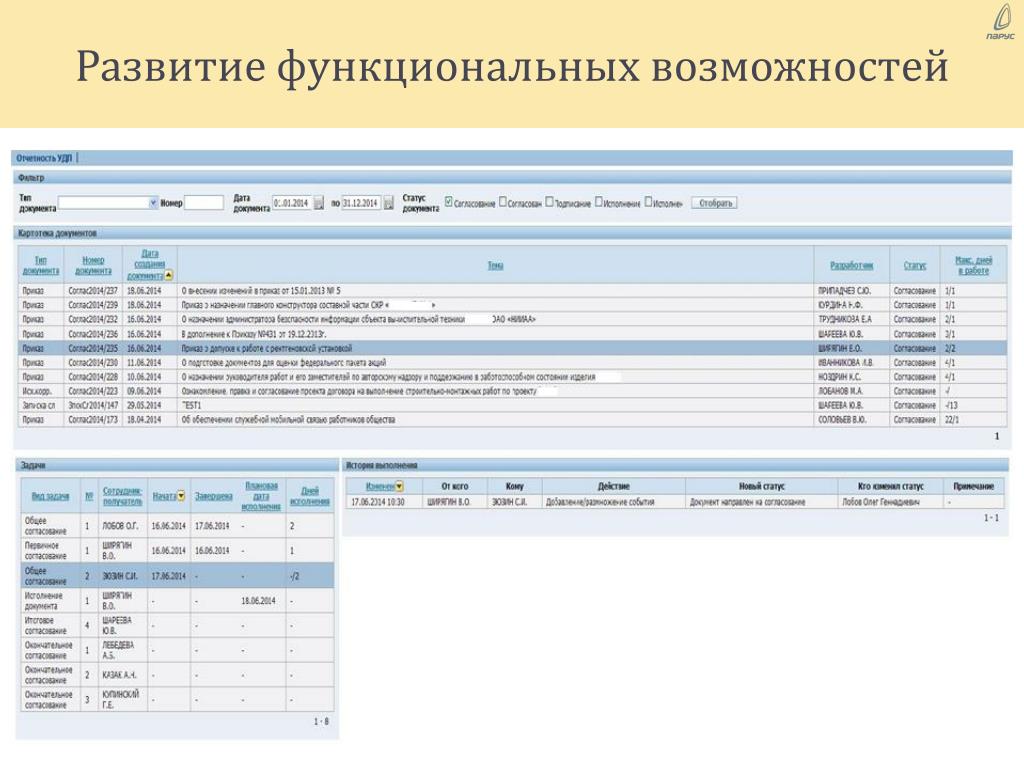Select document row Соглас2014/236

pos(513,334)
